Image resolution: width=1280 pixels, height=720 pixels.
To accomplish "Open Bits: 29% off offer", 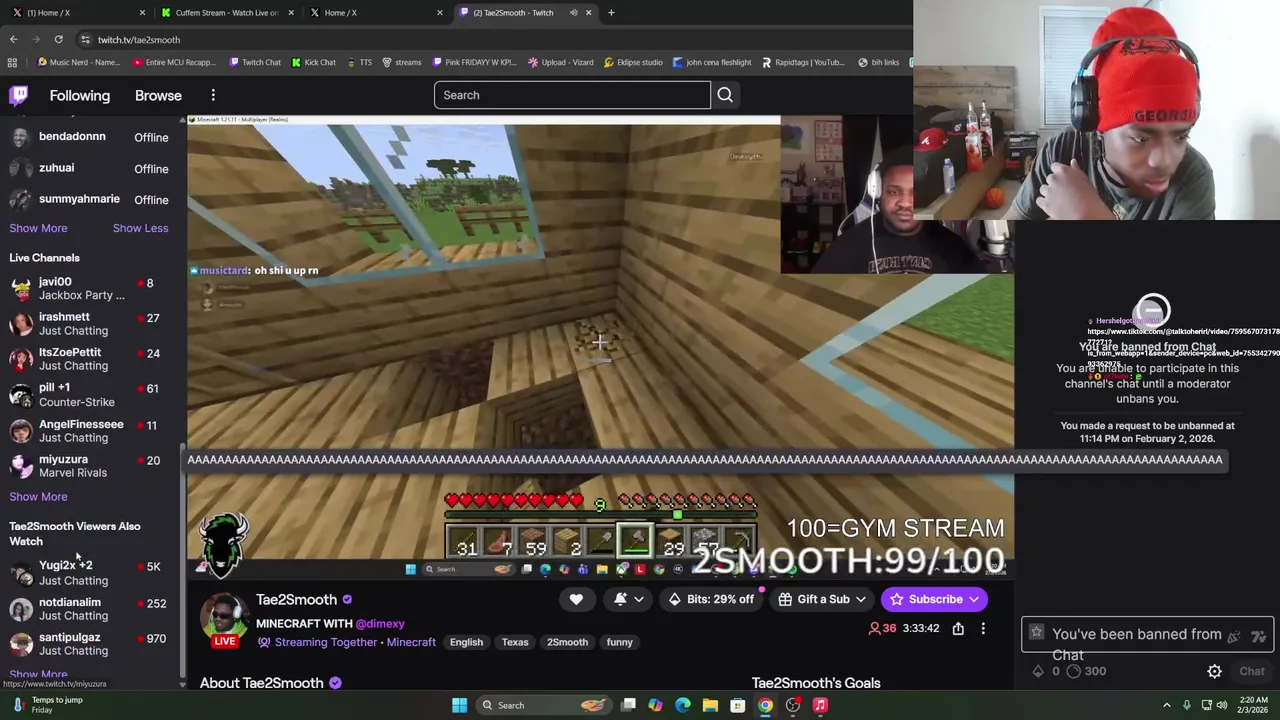I will pyautogui.click(x=711, y=599).
